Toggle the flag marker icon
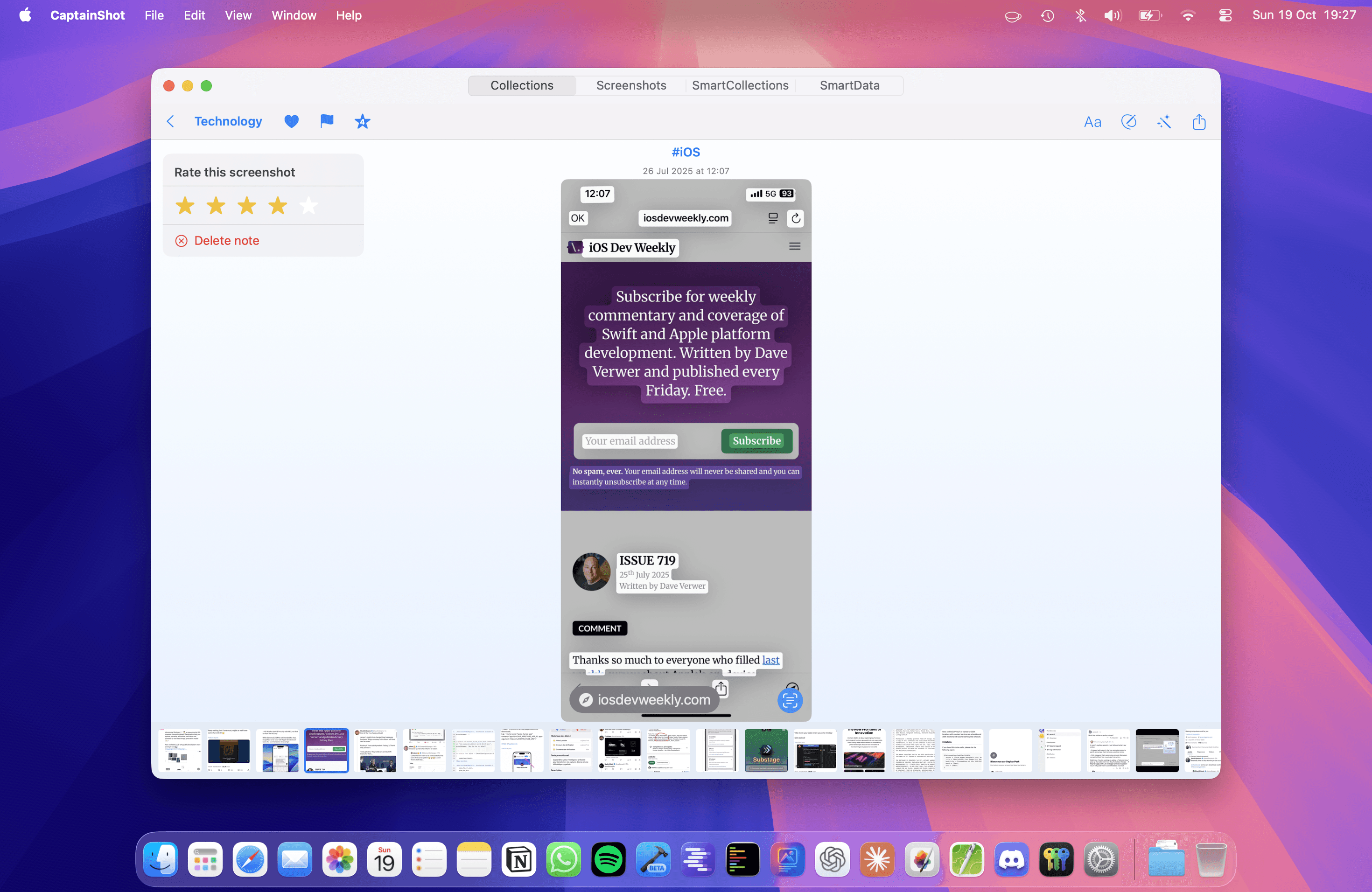 (x=327, y=122)
